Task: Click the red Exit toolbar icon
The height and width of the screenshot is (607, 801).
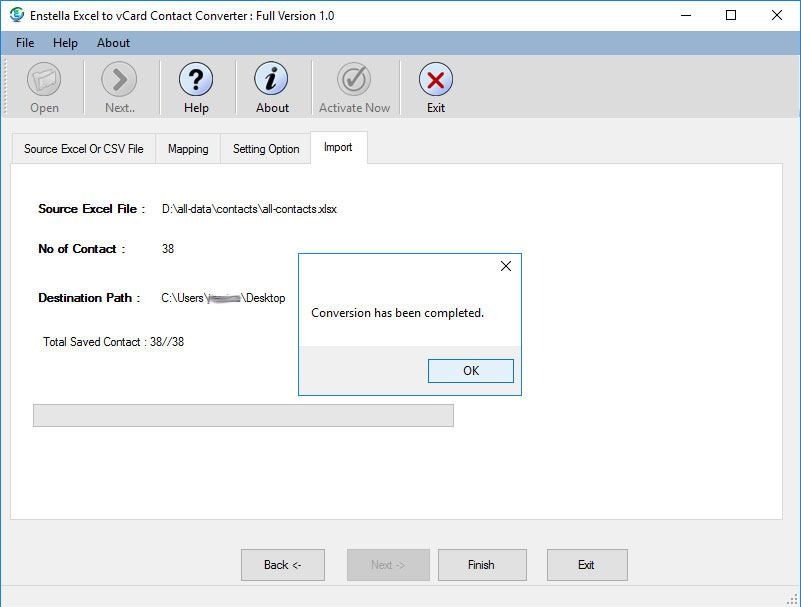Action: 435,80
